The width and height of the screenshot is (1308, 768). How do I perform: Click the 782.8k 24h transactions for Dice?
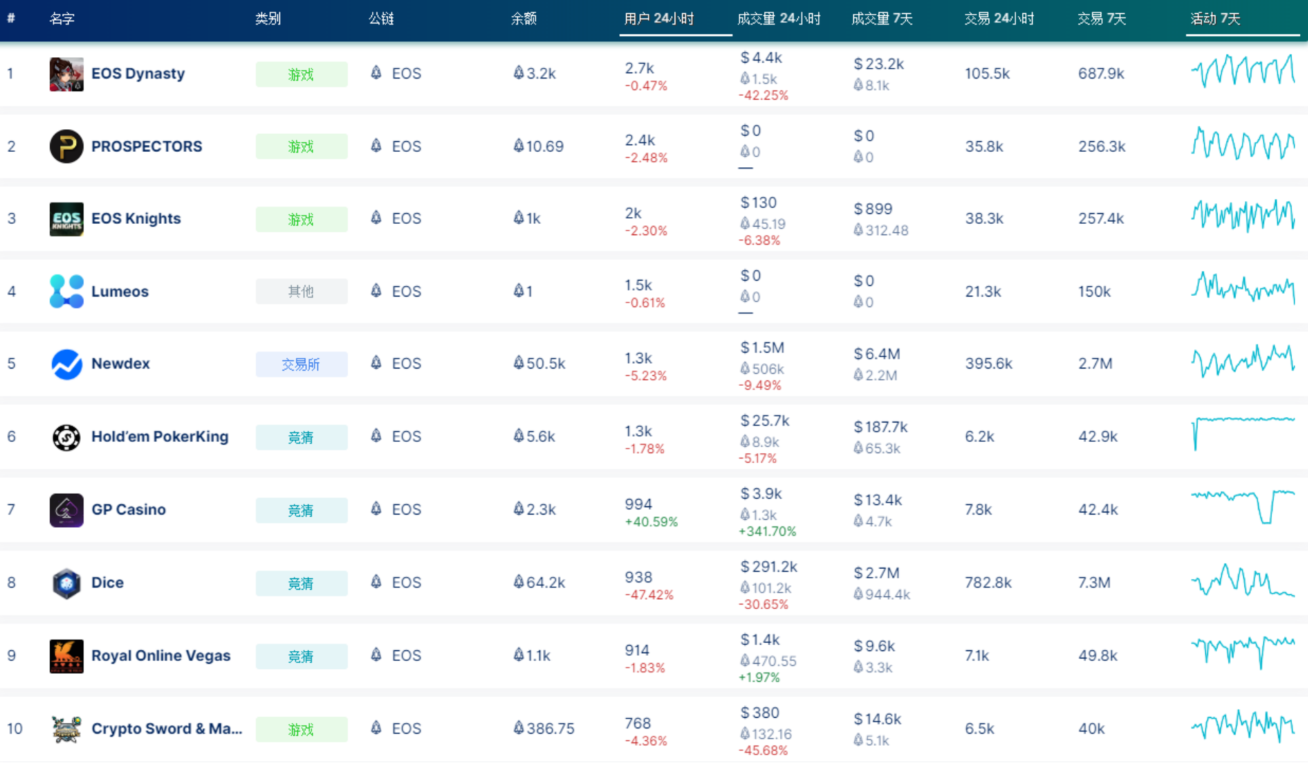point(988,583)
